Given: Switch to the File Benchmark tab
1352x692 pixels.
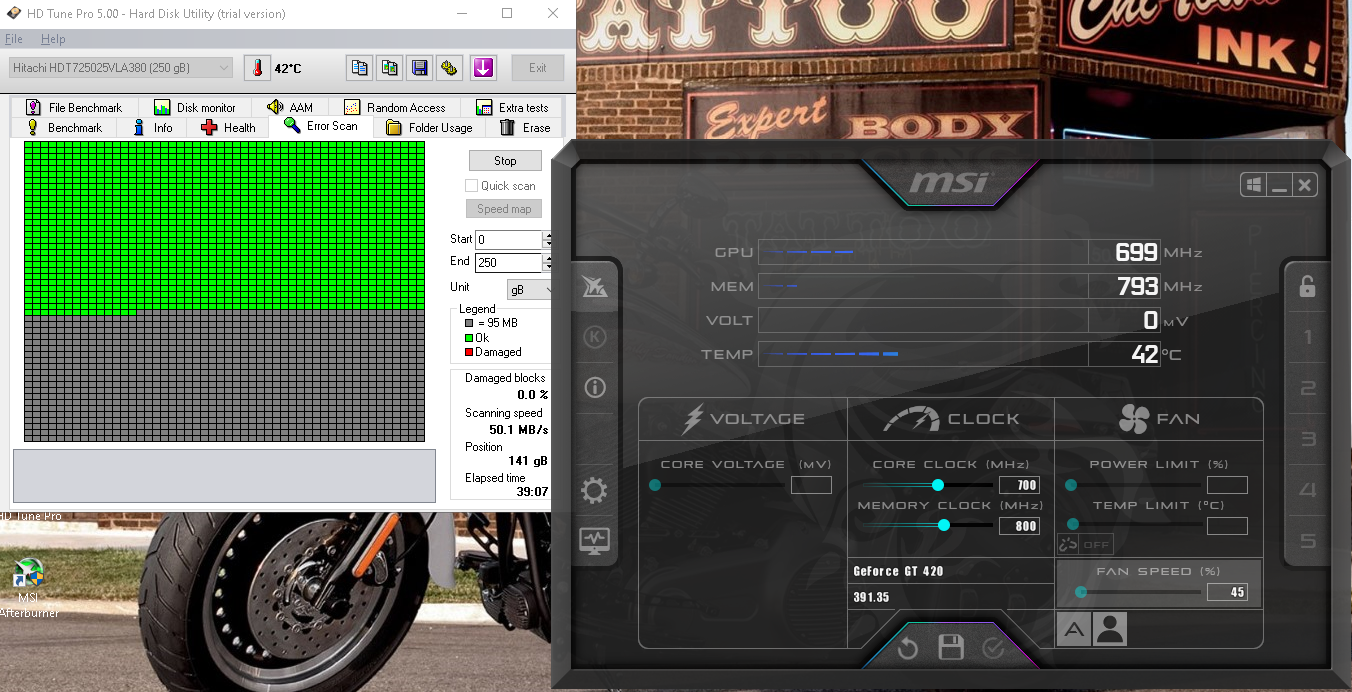Looking at the screenshot, I should [x=74, y=107].
